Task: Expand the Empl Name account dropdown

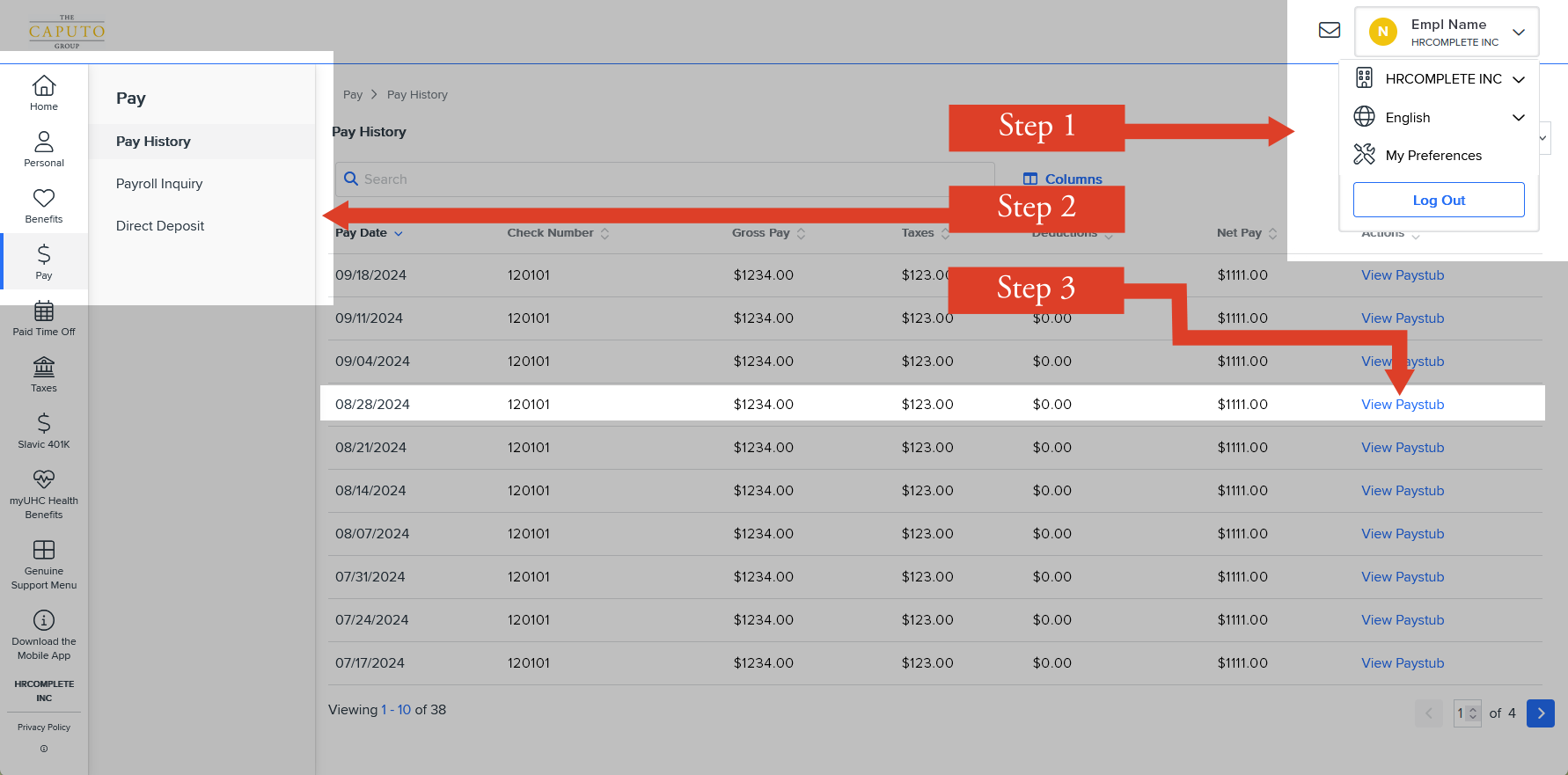Action: point(1518,32)
